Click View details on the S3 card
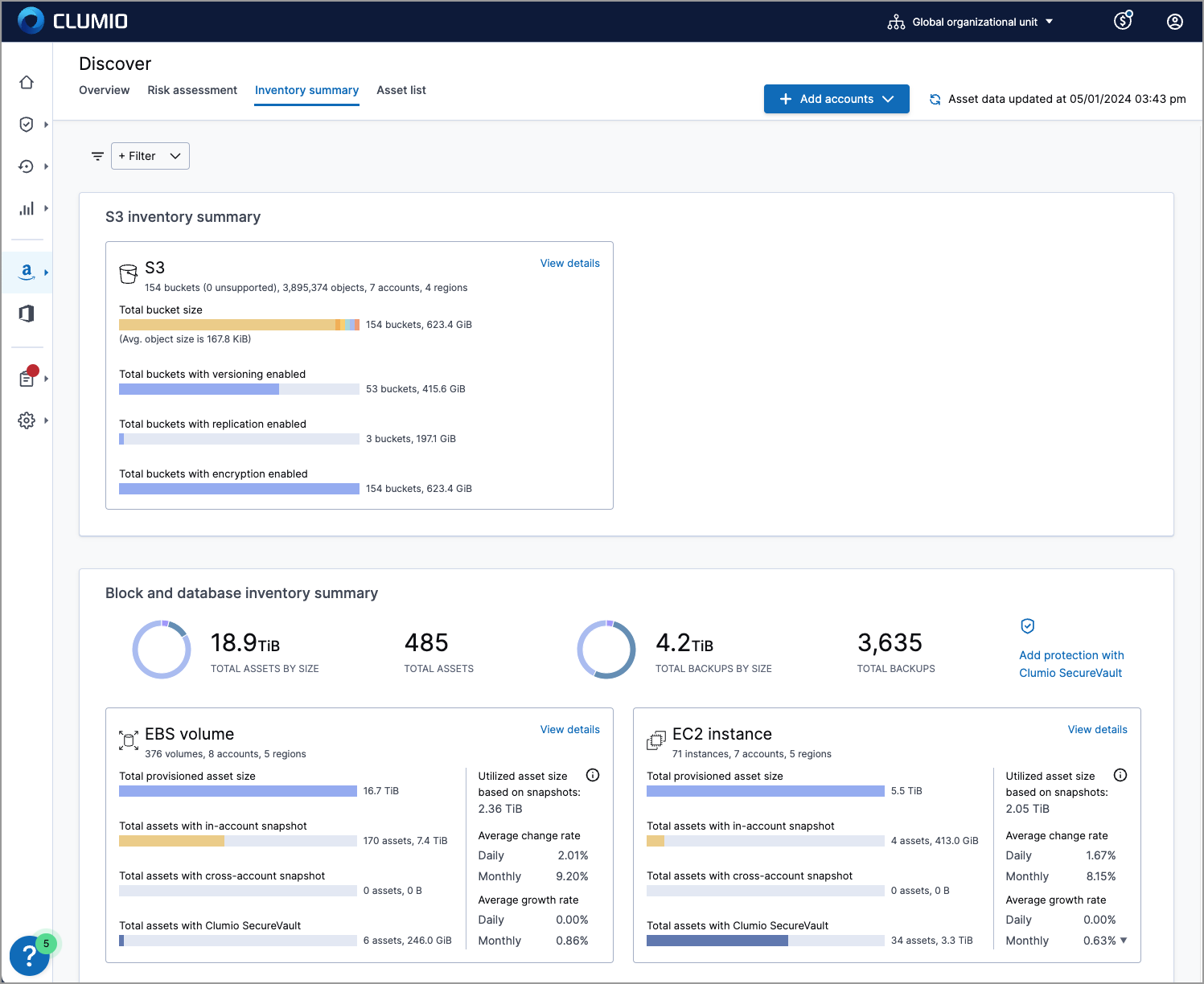 pos(569,263)
